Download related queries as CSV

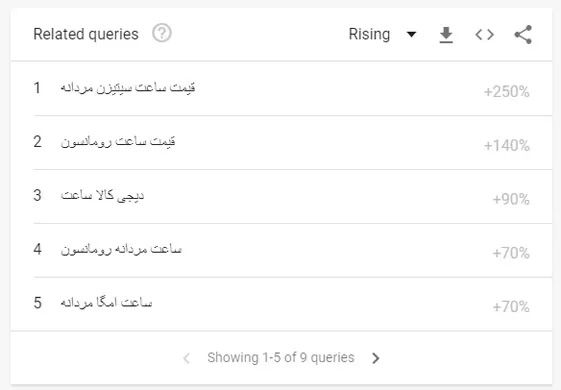tap(446, 35)
